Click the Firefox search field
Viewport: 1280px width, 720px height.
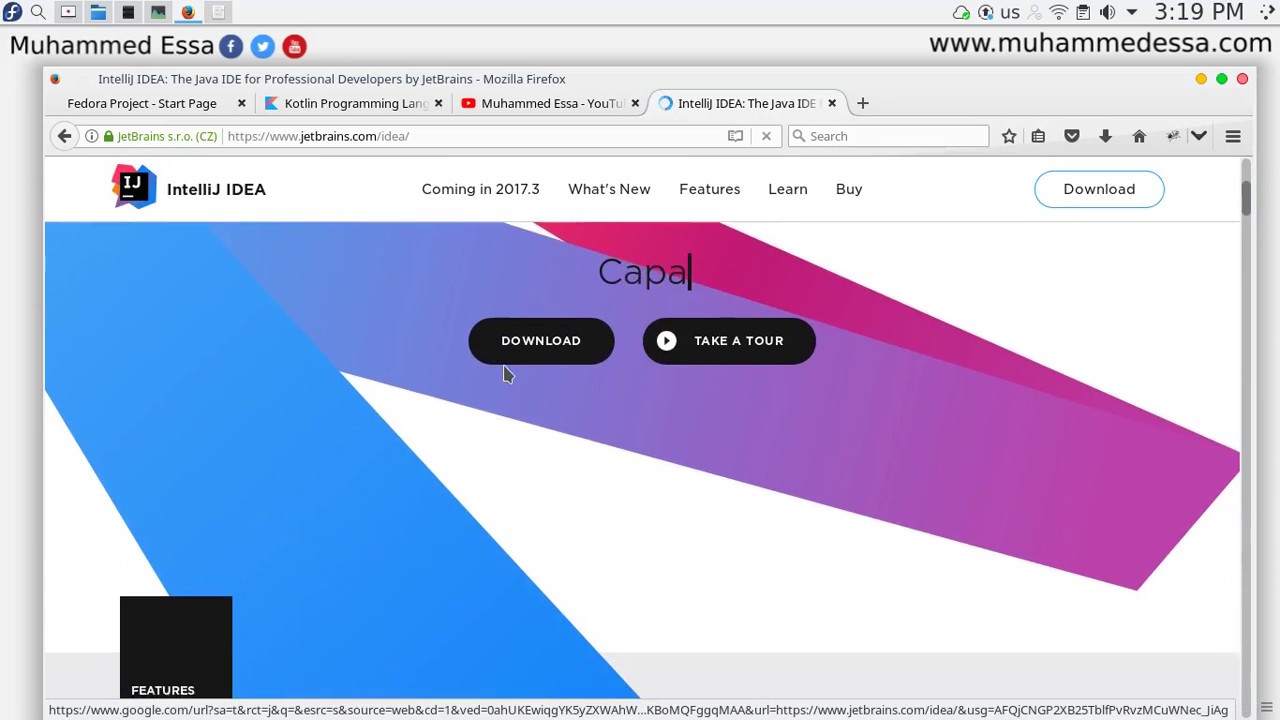click(x=888, y=136)
